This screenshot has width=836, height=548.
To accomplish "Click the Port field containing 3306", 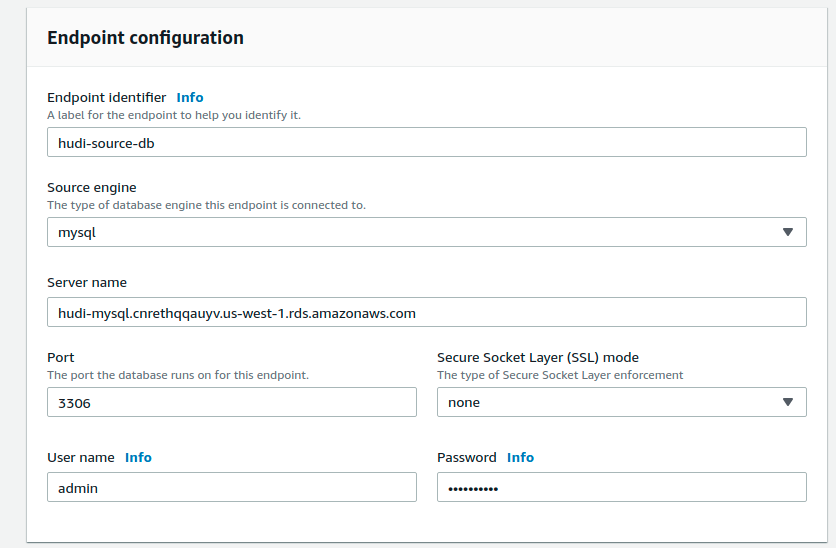I will (231, 402).
